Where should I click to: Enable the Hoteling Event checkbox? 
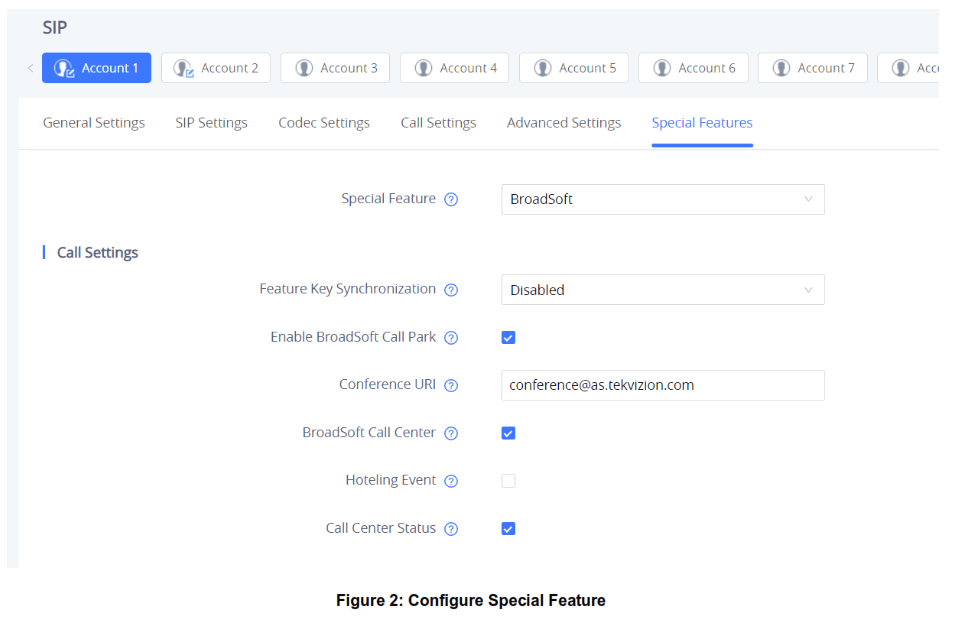pos(508,481)
